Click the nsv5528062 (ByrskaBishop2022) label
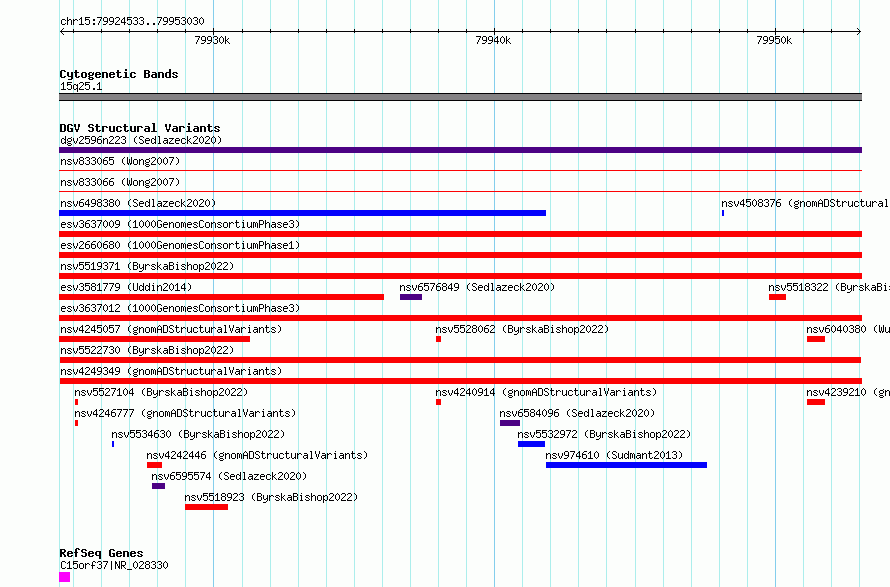The image size is (890, 587). (x=522, y=329)
